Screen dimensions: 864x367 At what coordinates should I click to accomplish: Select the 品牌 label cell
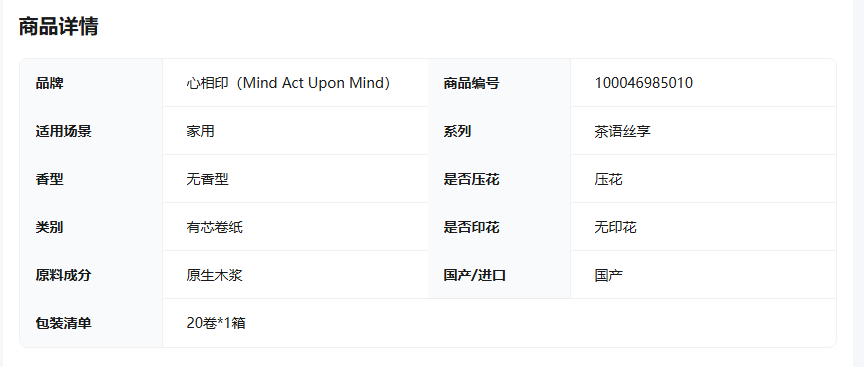coord(91,83)
